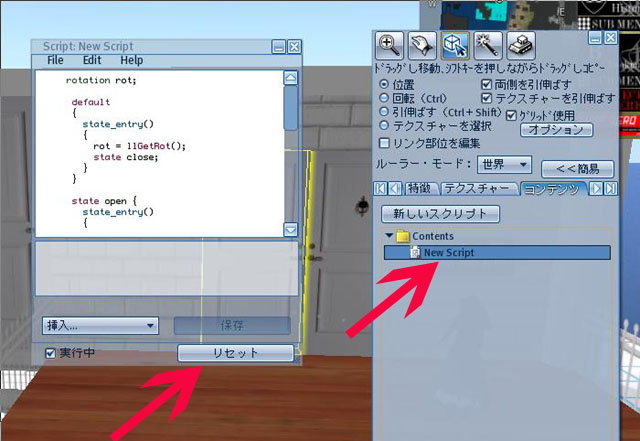Select the Focus magnifier tool
The height and width of the screenshot is (441, 640).
tap(389, 45)
